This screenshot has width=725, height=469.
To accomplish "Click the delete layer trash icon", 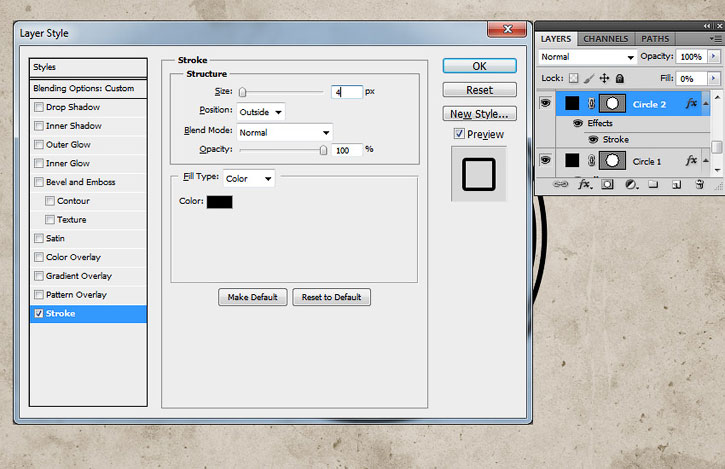I will point(700,185).
